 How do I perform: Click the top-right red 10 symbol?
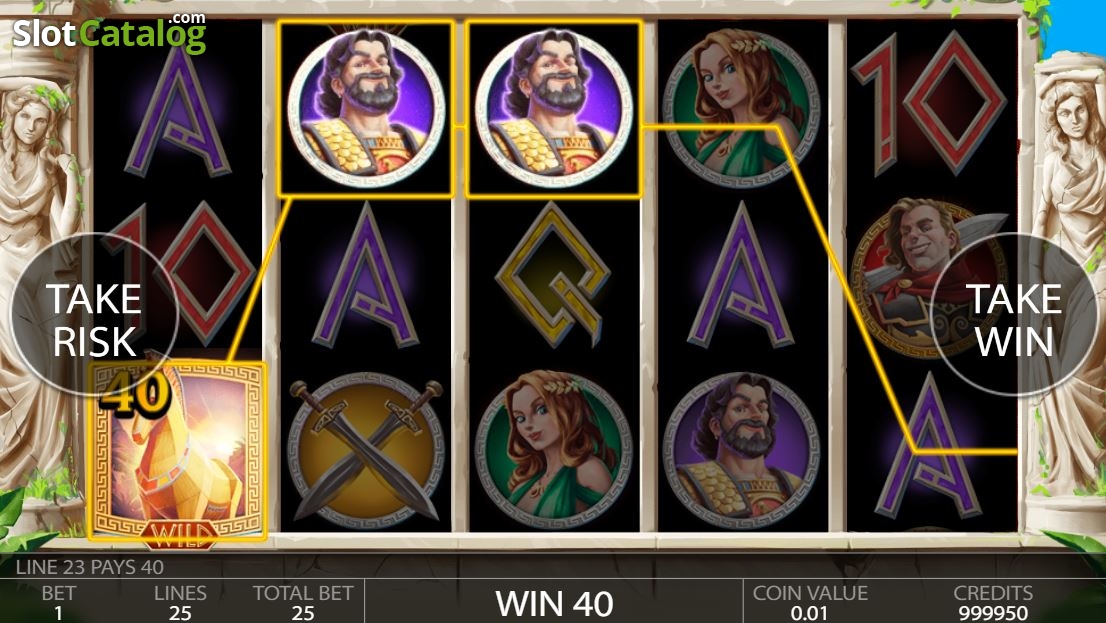pos(930,103)
